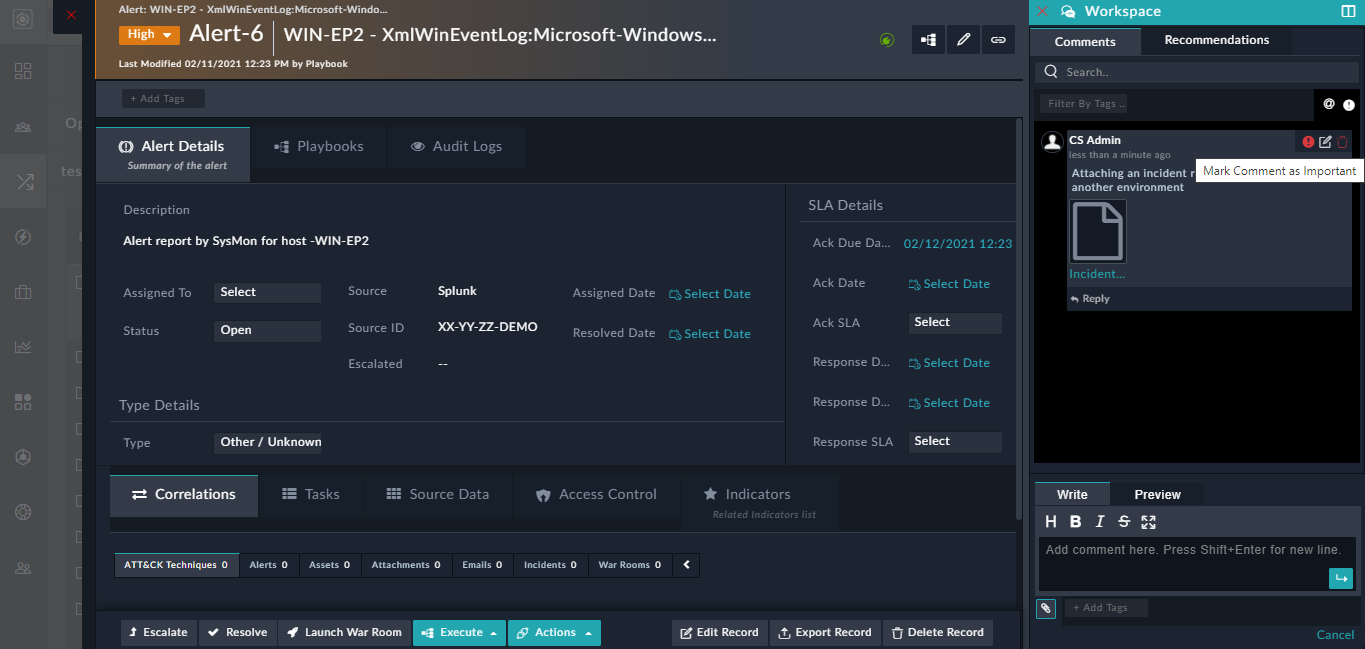Viewport: 1365px width, 649px height.
Task: Attach a file using the paperclip icon
Action: 1046,607
